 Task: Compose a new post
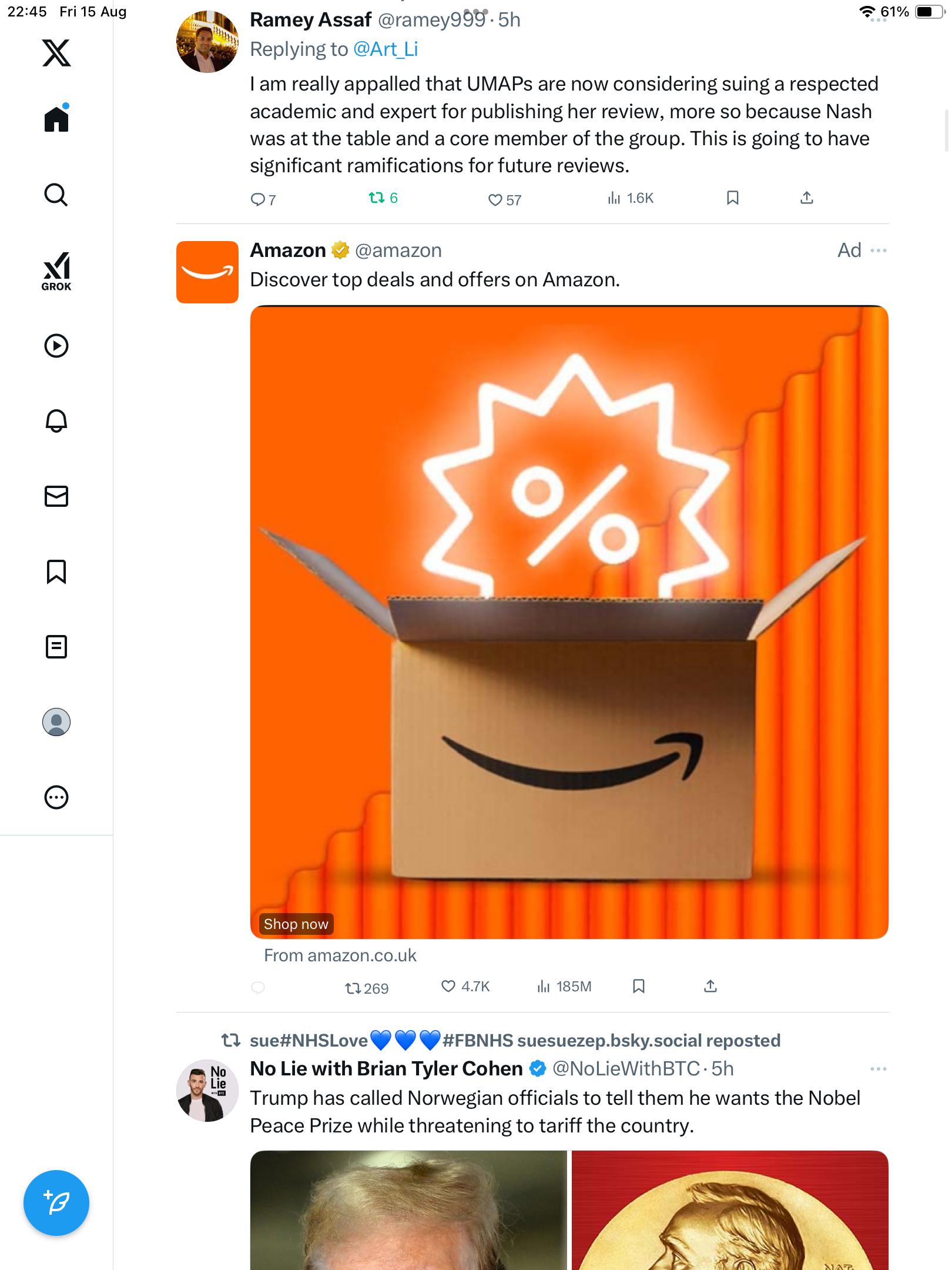(x=56, y=1203)
